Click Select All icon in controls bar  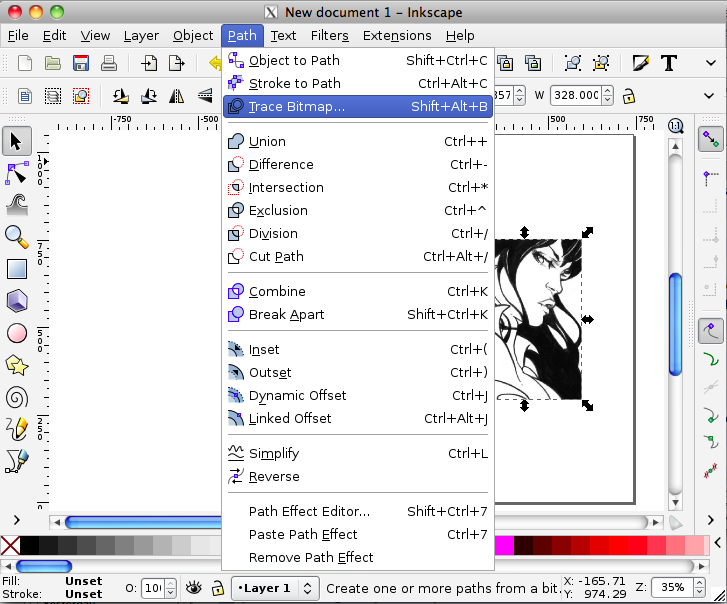click(25, 96)
